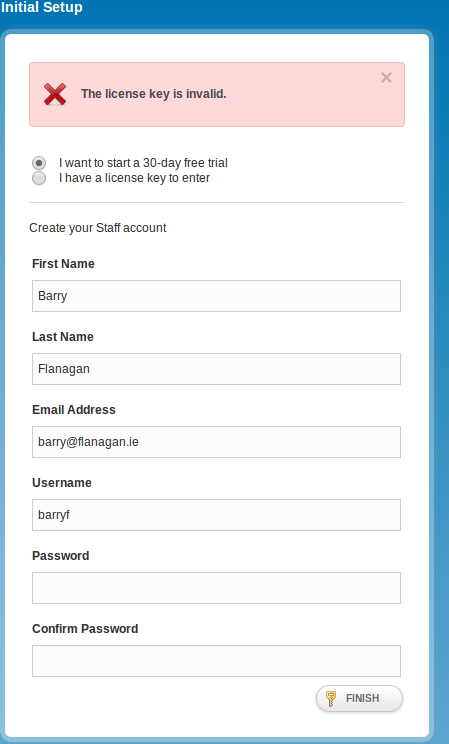Click the First Name input field
The image size is (449, 744).
click(216, 296)
